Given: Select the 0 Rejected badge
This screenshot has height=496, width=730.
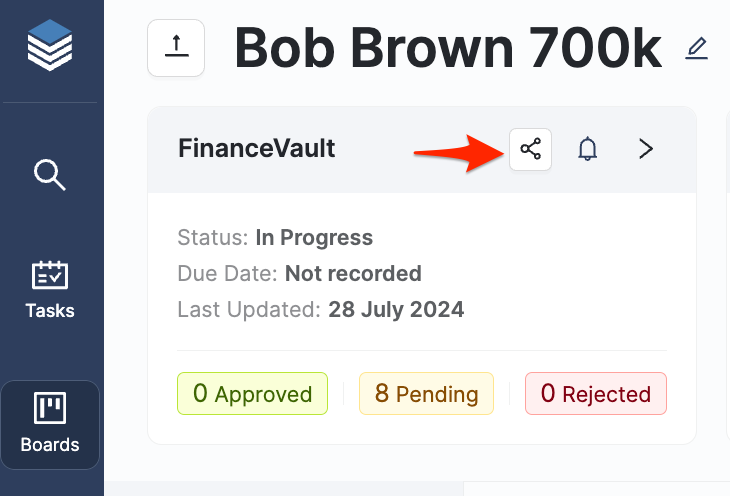Looking at the screenshot, I should pyautogui.click(x=595, y=393).
